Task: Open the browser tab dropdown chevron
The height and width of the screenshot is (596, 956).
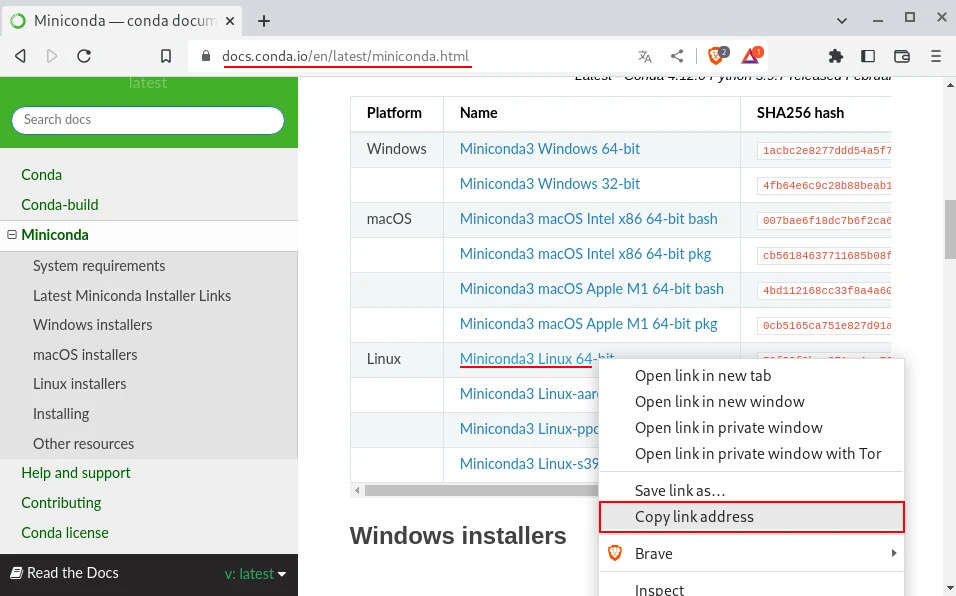Action: click(x=841, y=20)
